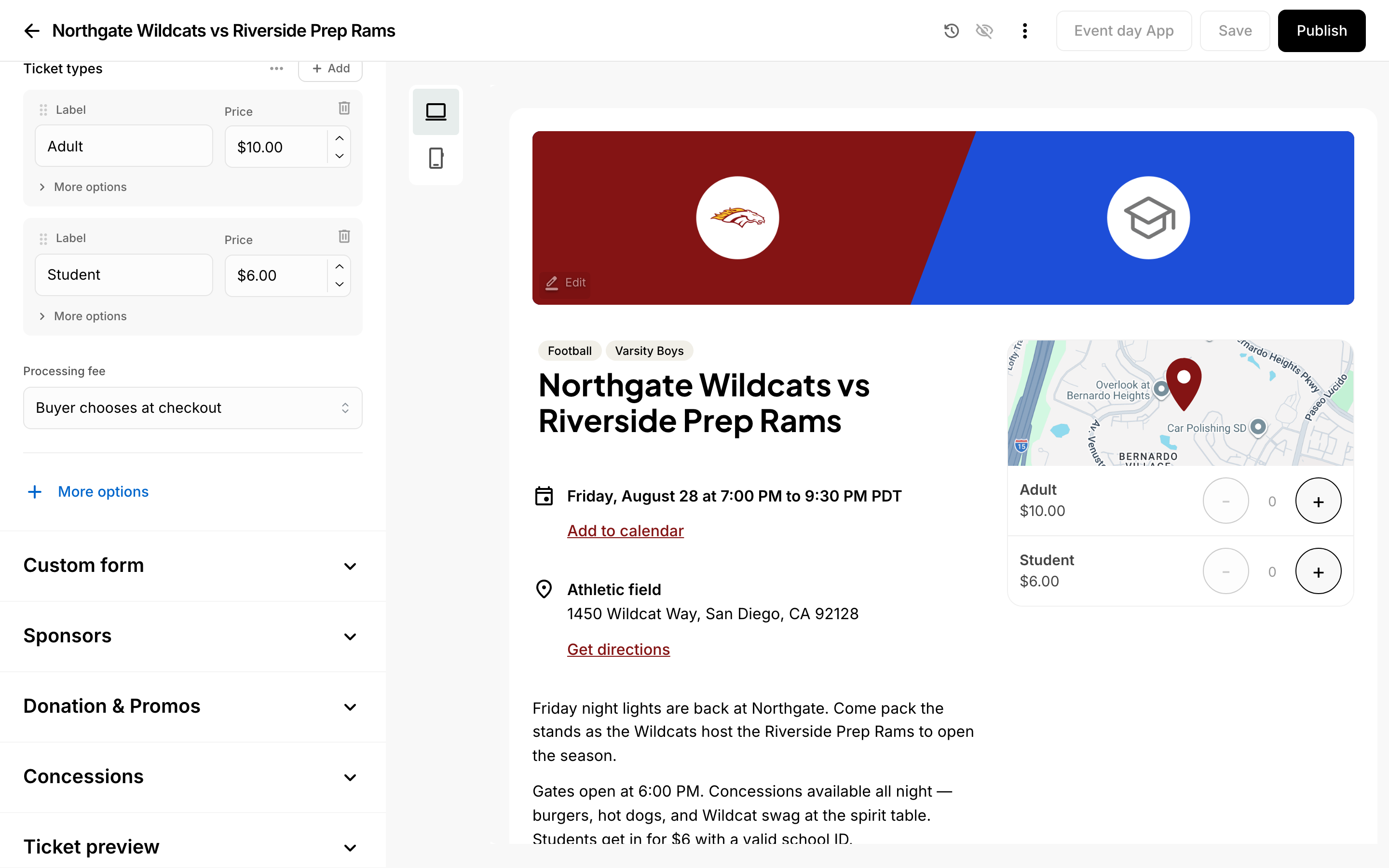Viewport: 1389px width, 868px height.
Task: Toggle the hidden-eye visibility icon
Action: point(984,30)
